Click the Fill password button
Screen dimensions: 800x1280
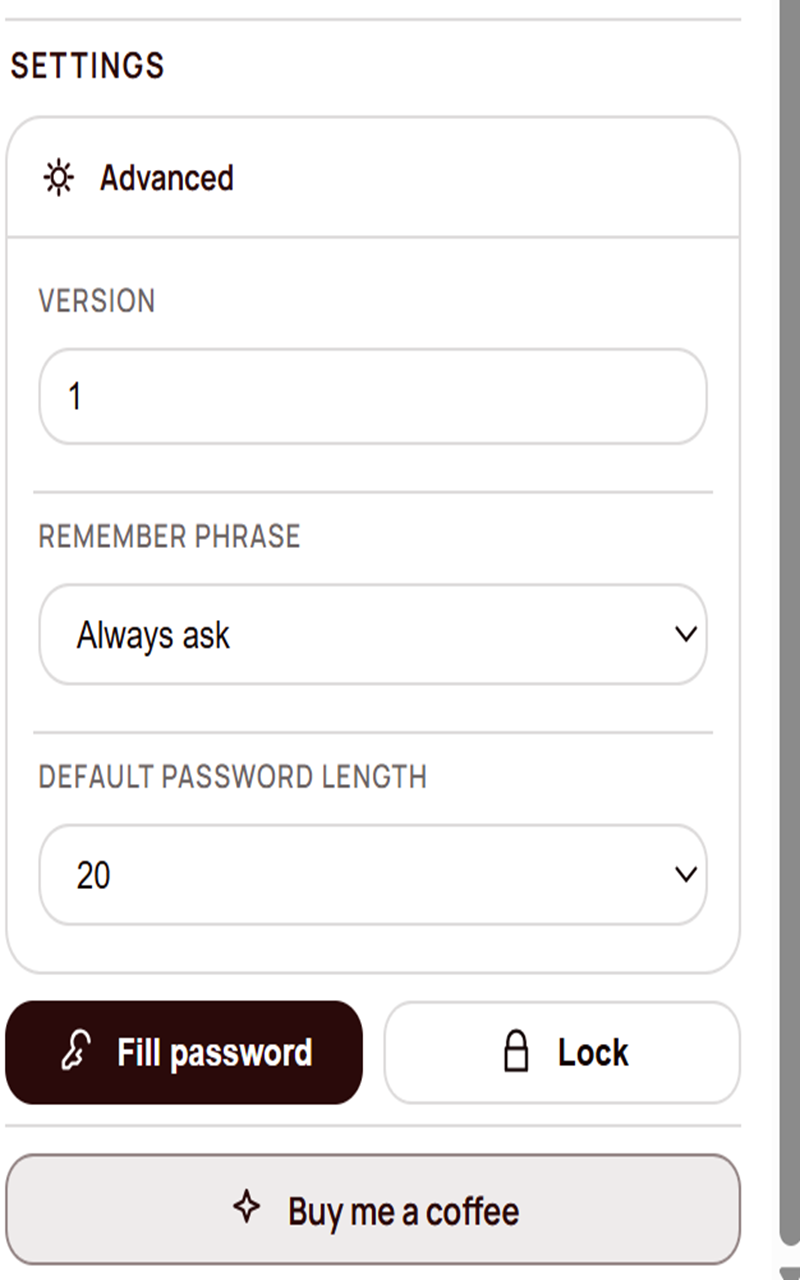coord(184,1052)
